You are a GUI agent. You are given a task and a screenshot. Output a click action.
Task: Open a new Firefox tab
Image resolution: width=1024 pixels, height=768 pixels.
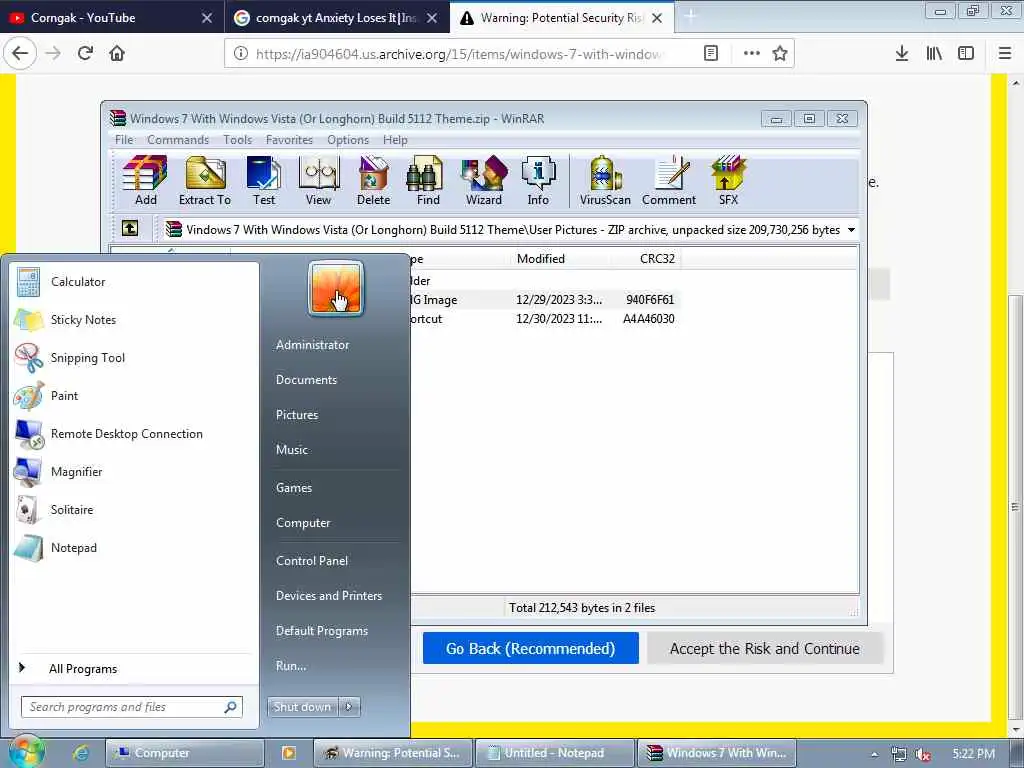click(x=690, y=18)
